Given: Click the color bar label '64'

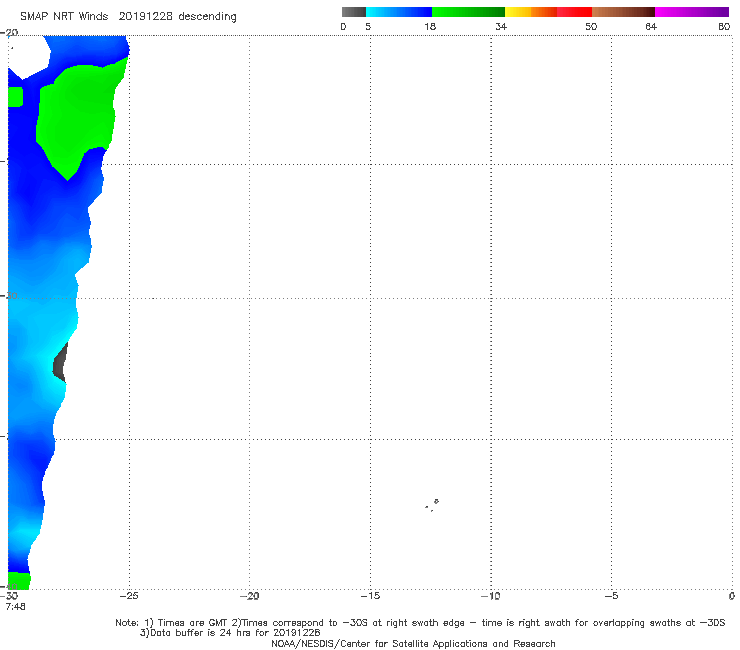Looking at the screenshot, I should (651, 27).
